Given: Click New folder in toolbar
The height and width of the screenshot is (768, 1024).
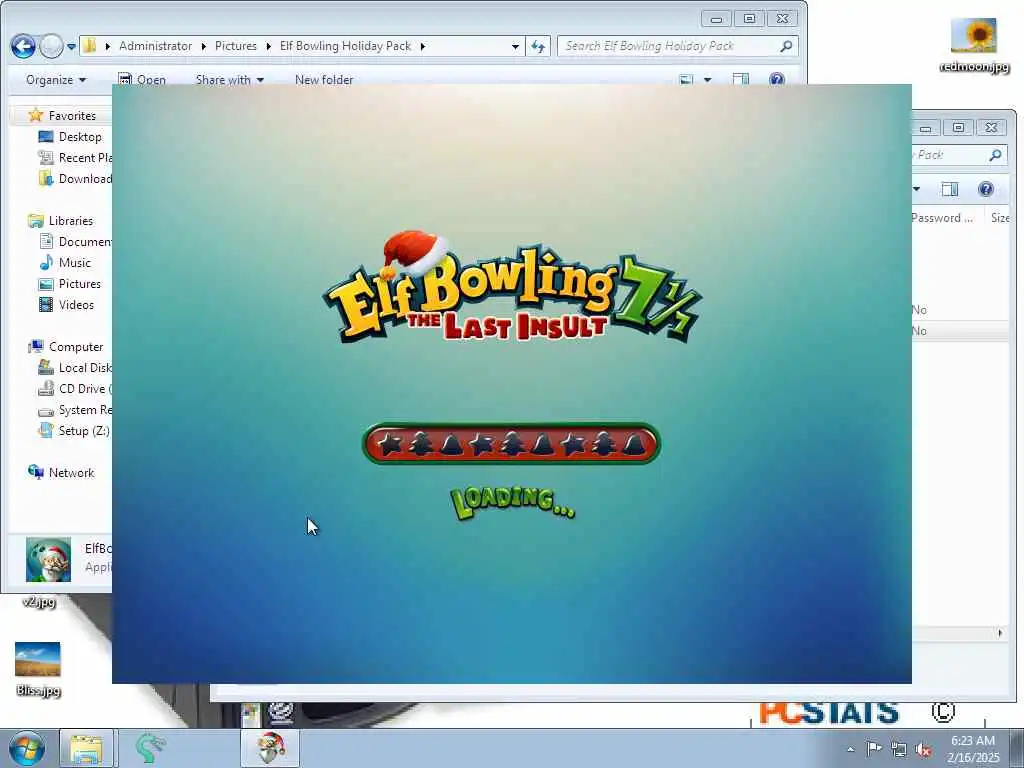Looking at the screenshot, I should [324, 80].
